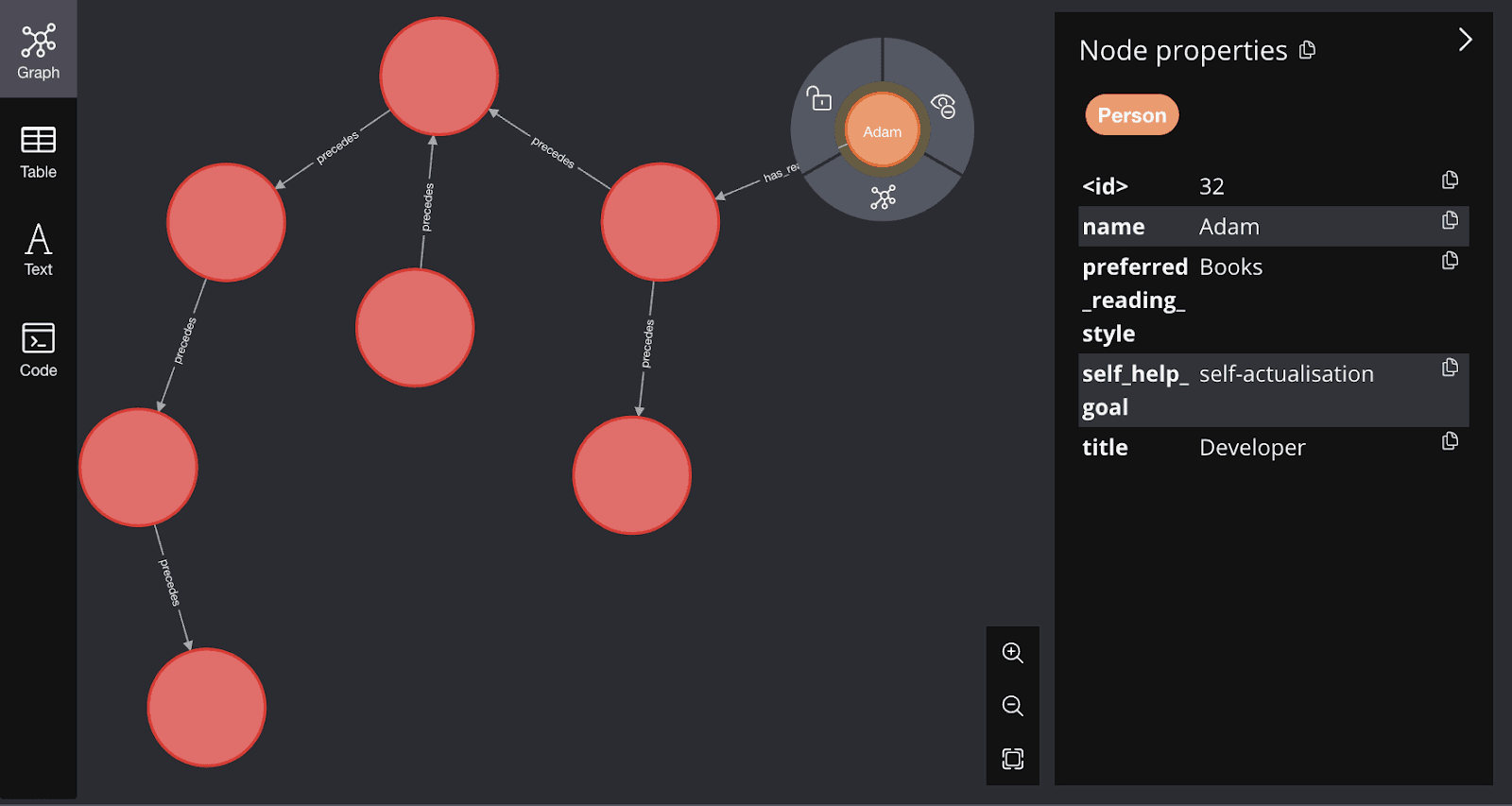Expand Adam node's relationships

(x=883, y=197)
